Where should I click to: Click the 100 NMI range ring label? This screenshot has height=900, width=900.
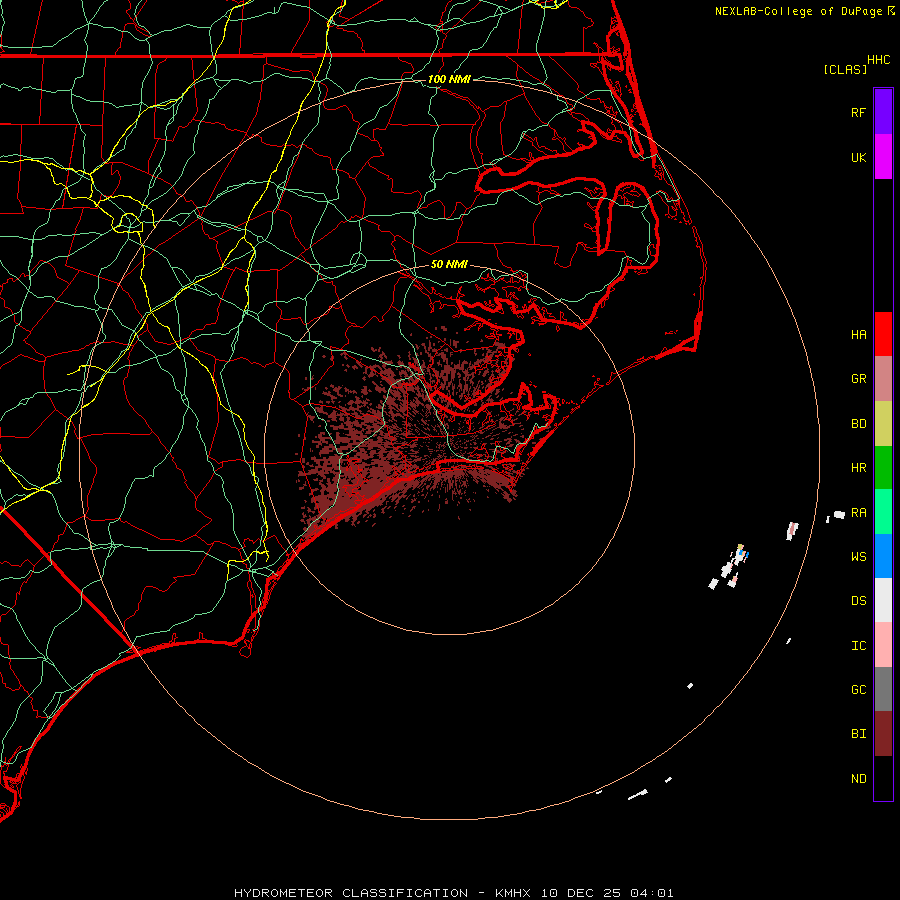(449, 79)
